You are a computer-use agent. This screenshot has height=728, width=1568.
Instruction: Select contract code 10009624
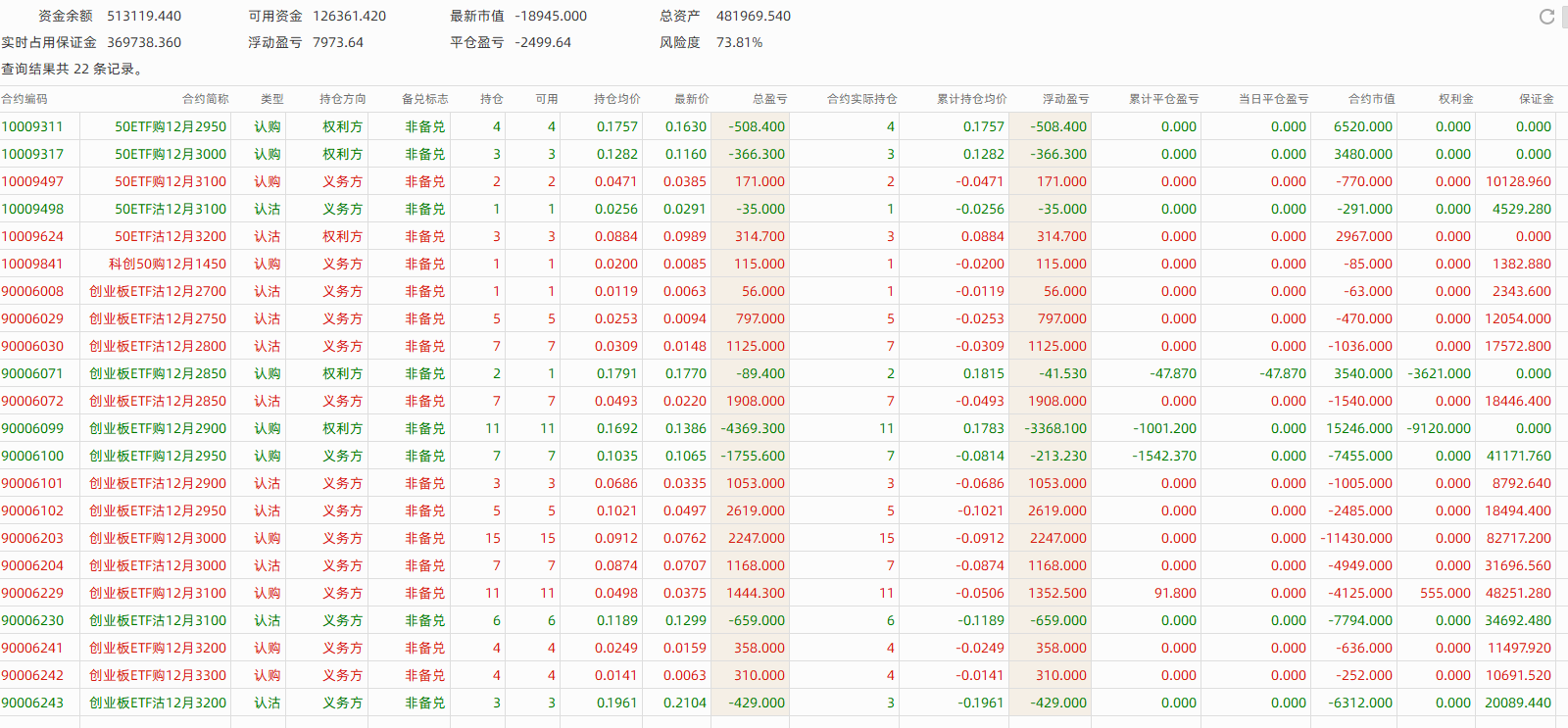pyautogui.click(x=32, y=236)
